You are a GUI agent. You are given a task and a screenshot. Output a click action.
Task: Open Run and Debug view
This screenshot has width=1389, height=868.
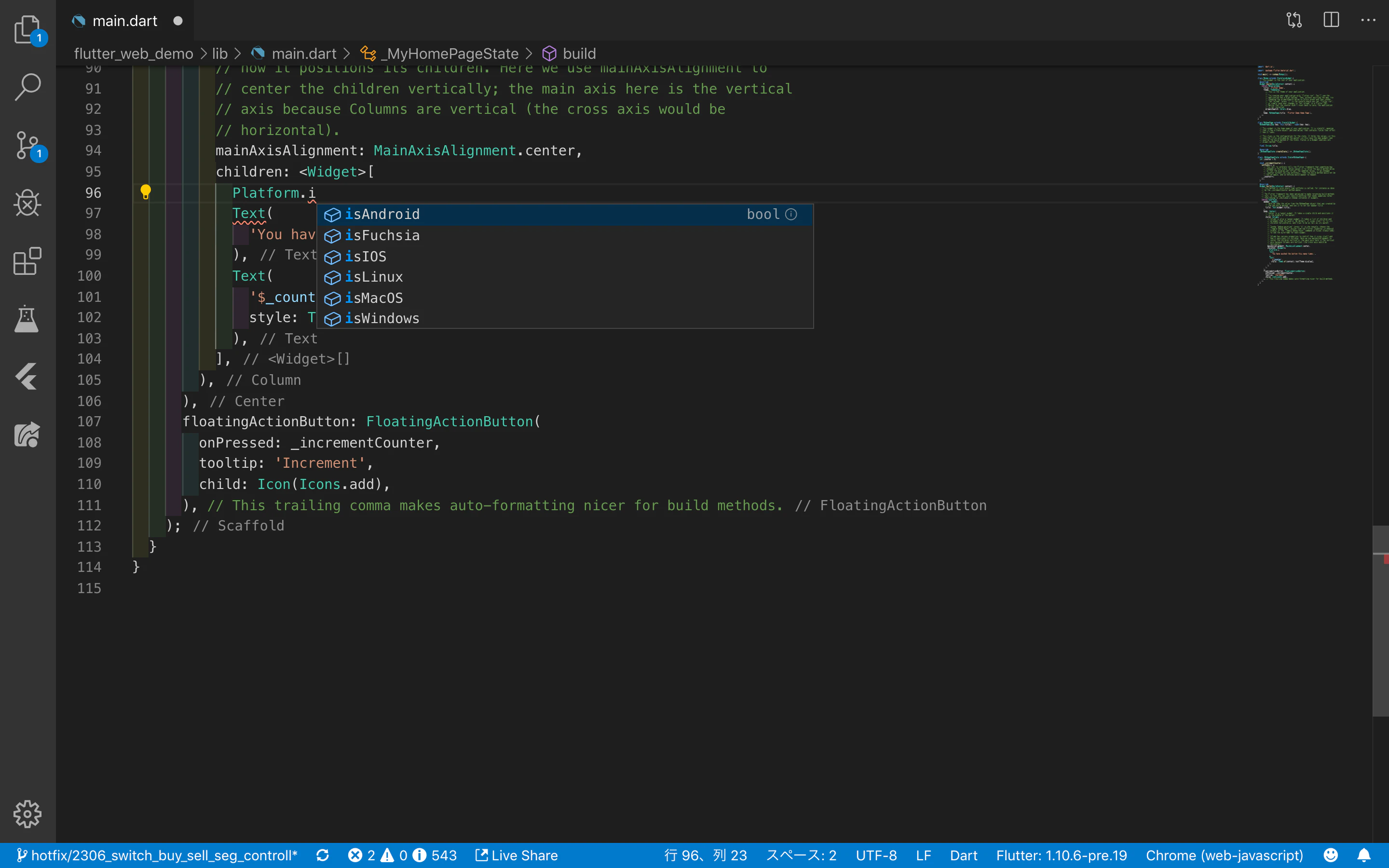[27, 203]
